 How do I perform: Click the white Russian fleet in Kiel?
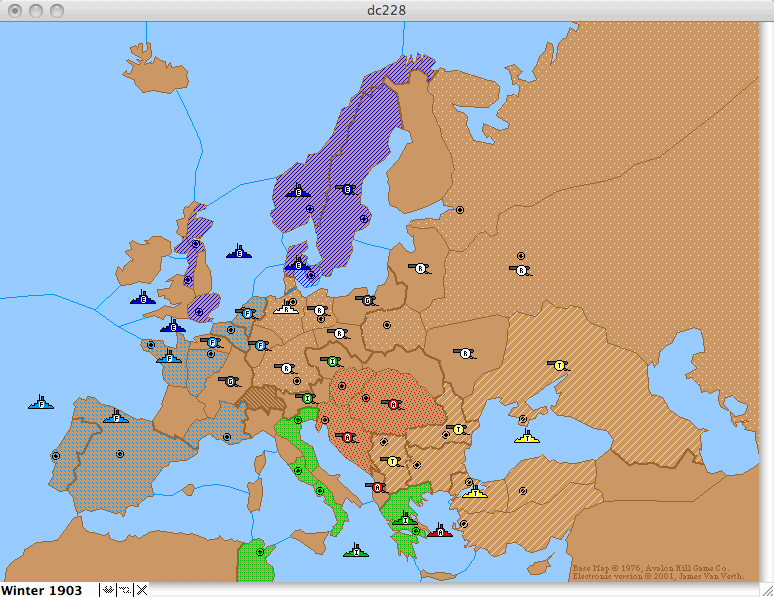[x=286, y=308]
